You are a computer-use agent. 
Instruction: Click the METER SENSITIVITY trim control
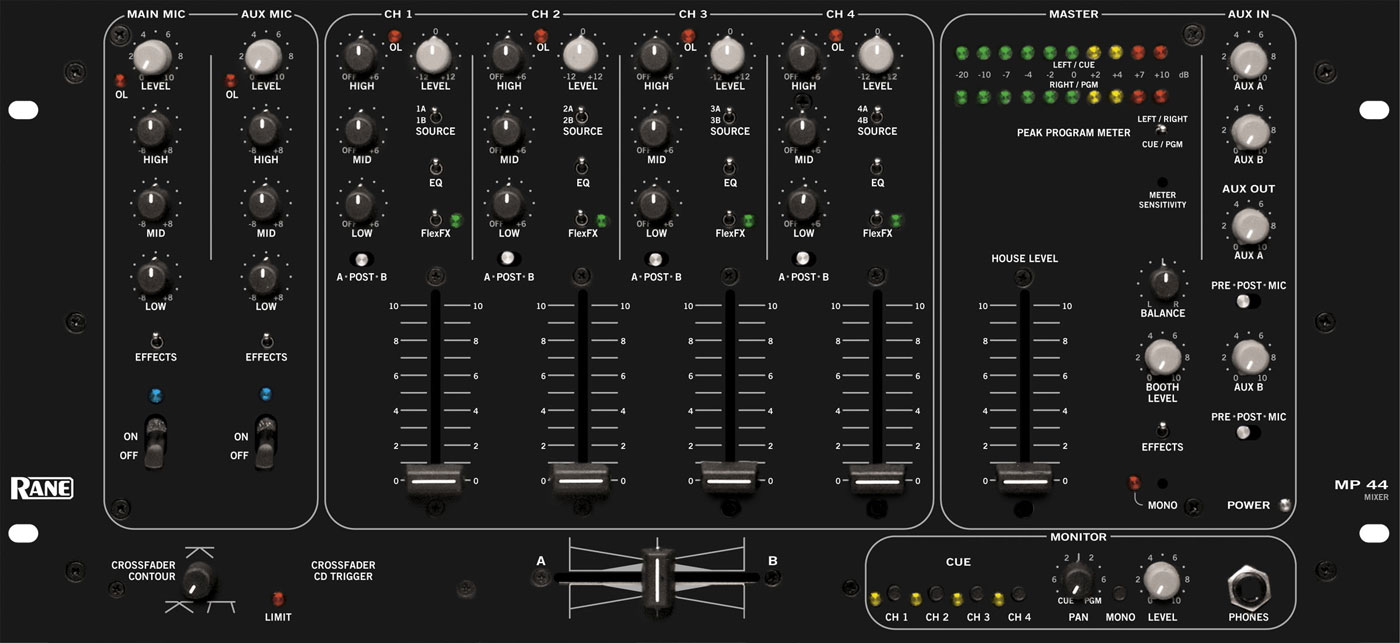[1162, 183]
